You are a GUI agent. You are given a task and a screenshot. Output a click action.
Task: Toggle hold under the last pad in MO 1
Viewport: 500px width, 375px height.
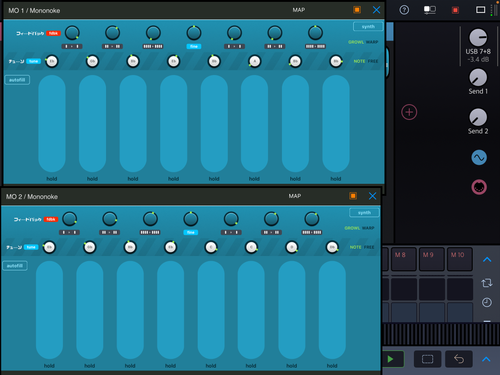pos(336,179)
